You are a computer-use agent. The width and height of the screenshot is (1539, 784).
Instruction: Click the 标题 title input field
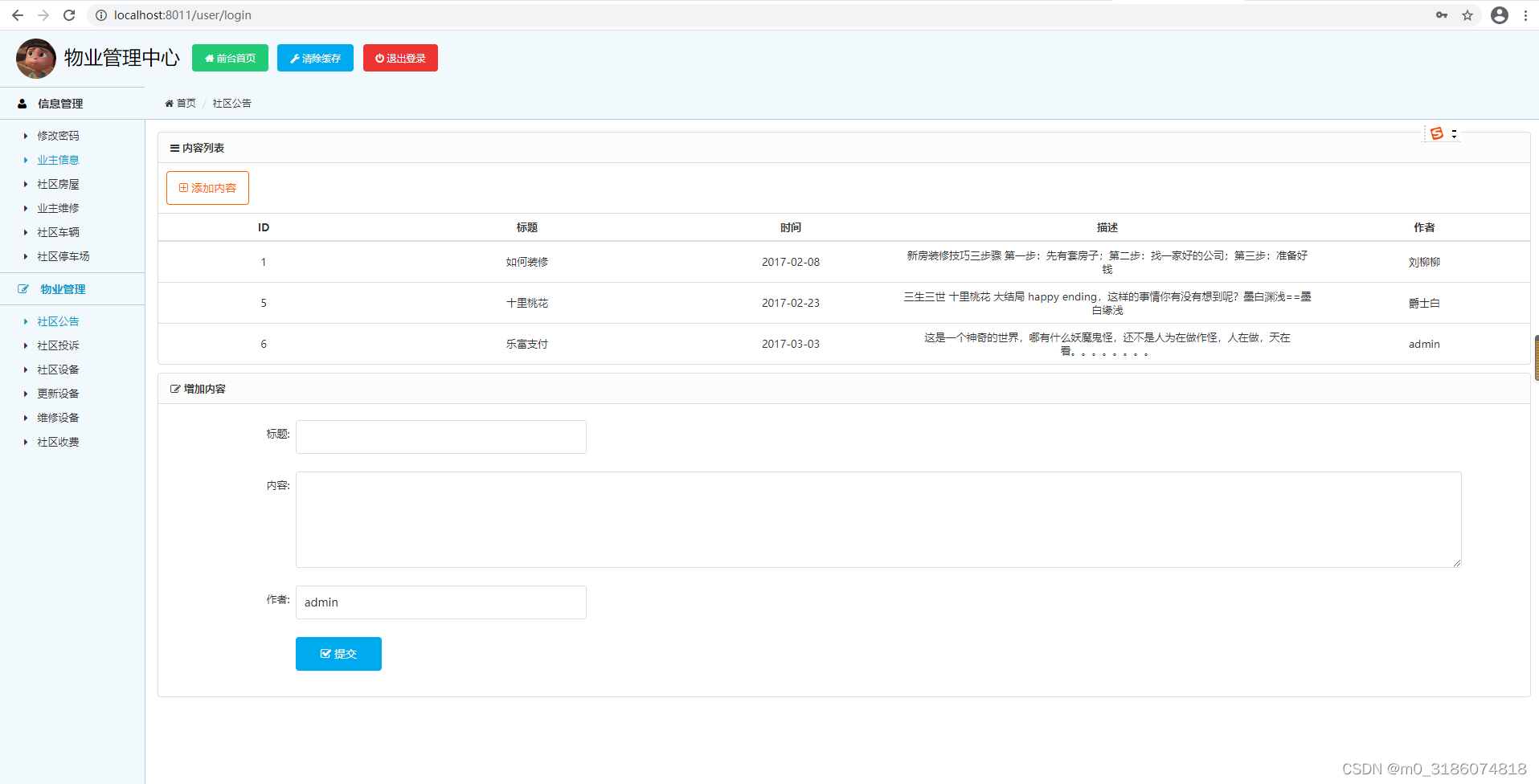pos(440,436)
